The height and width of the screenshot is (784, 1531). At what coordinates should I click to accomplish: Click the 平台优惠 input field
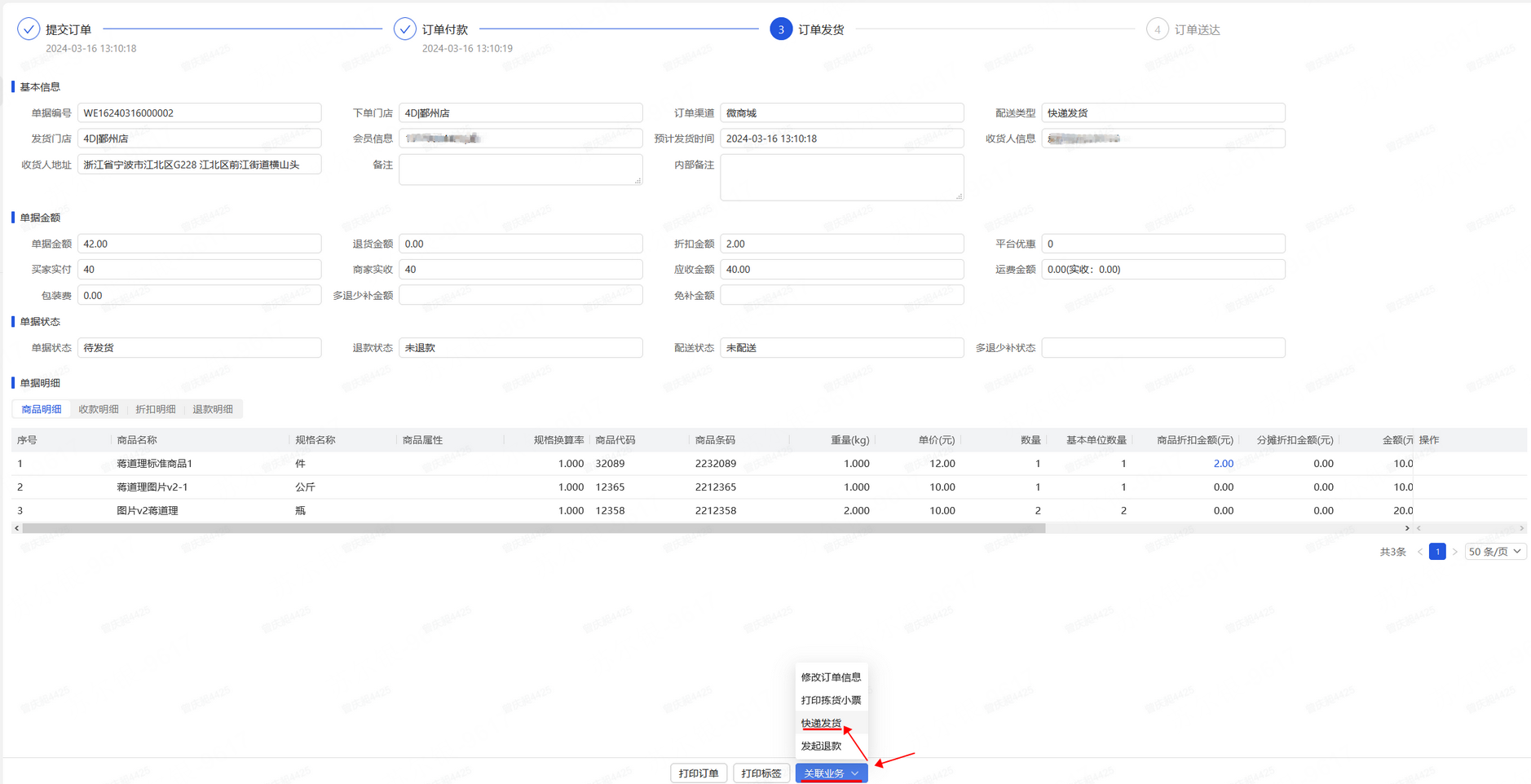pyautogui.click(x=1163, y=244)
